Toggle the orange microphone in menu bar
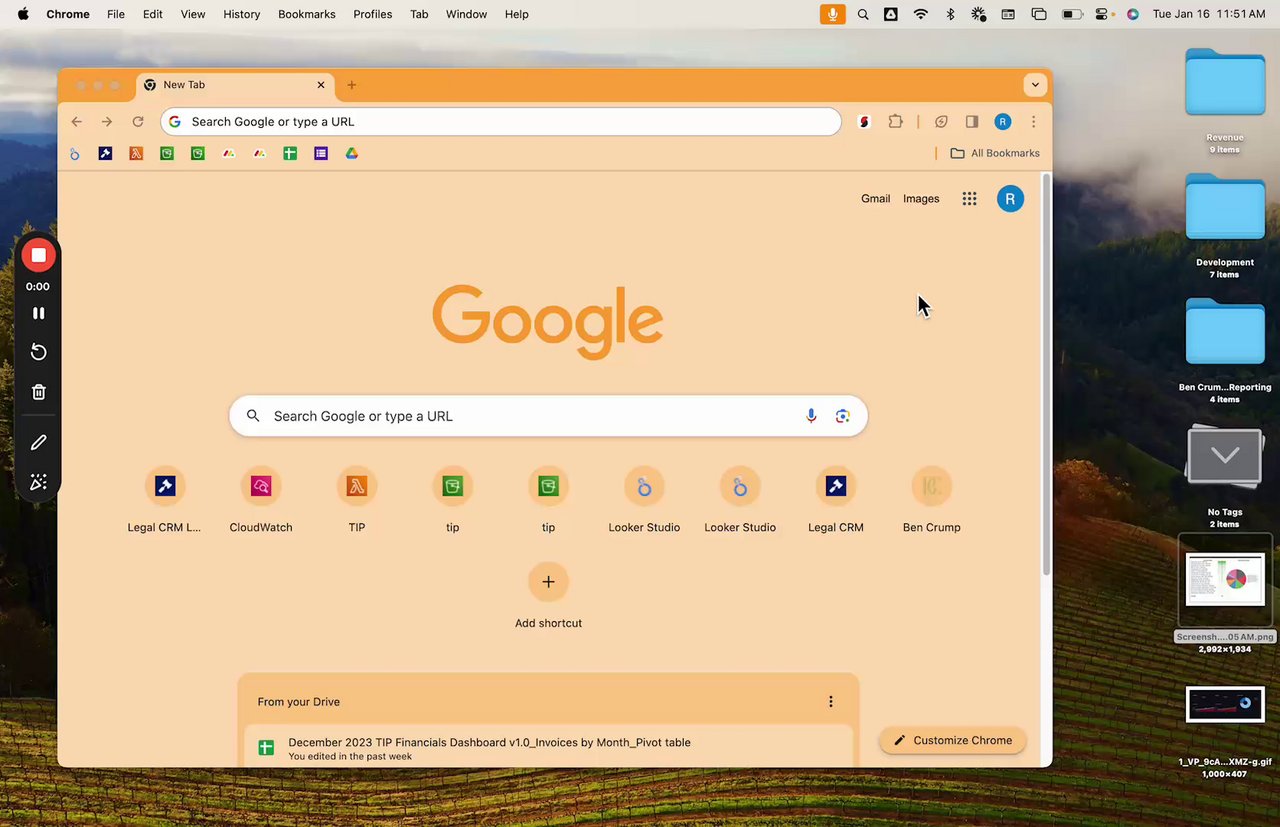 tap(831, 14)
